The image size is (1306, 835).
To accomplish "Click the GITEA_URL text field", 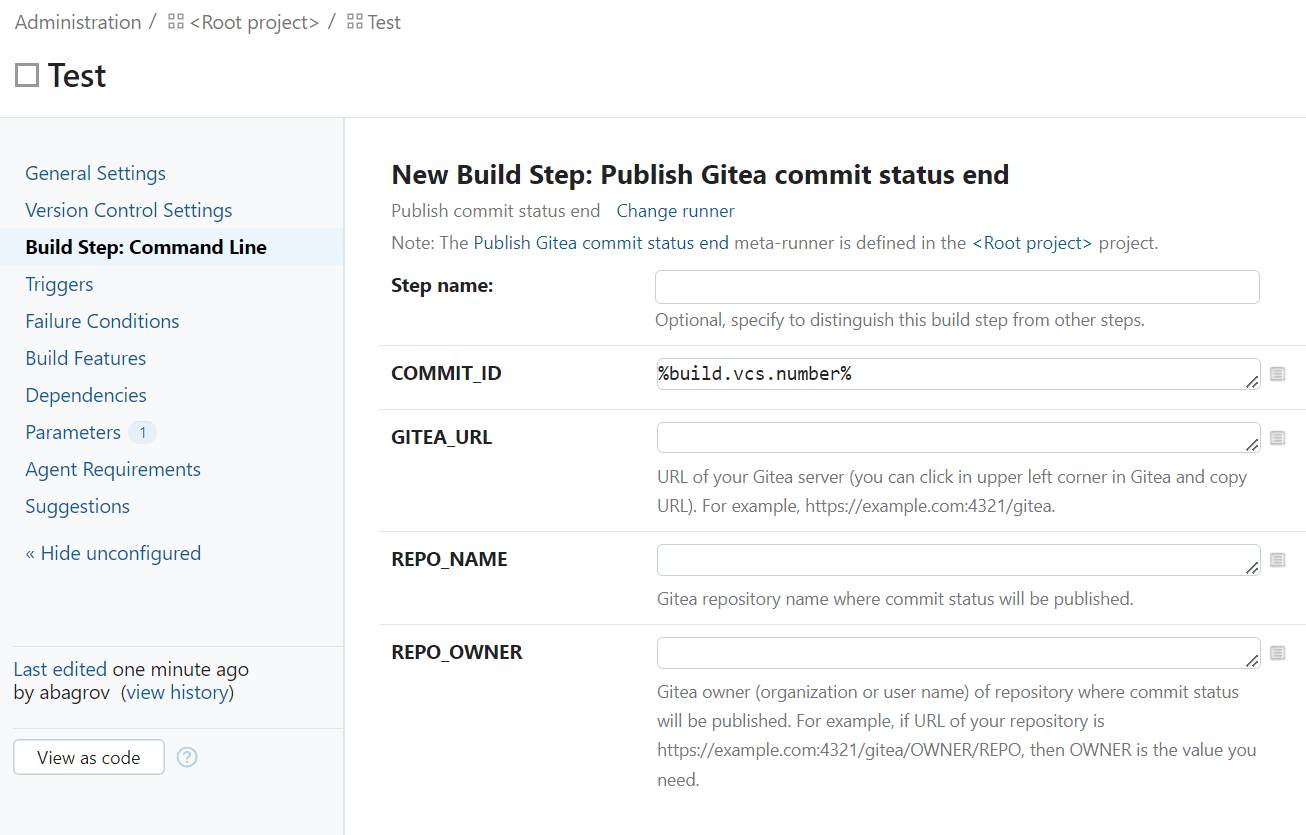I will [x=958, y=438].
